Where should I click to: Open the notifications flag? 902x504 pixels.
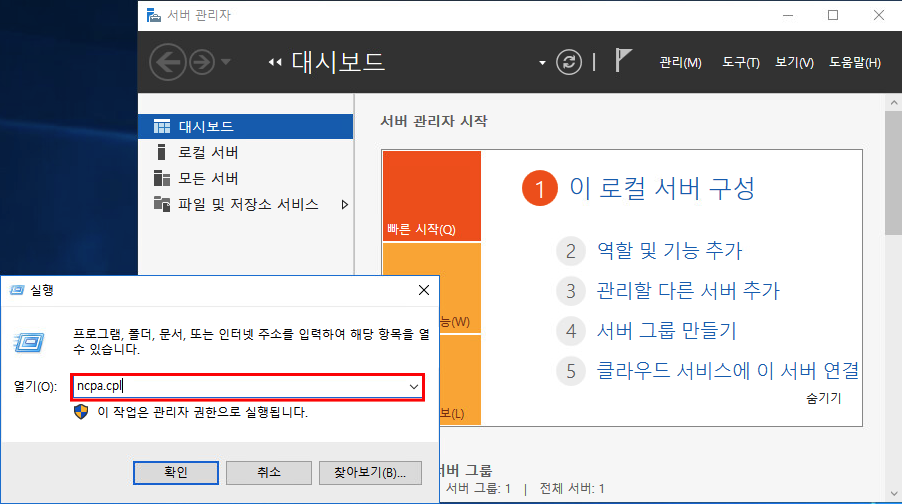click(623, 60)
